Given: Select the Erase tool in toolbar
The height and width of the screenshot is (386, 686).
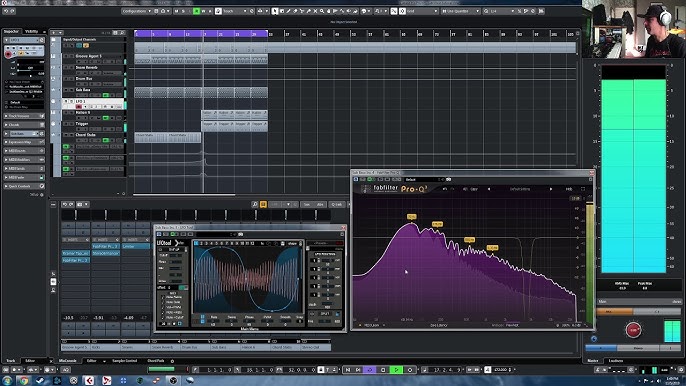Looking at the screenshot, I should click(x=295, y=11).
